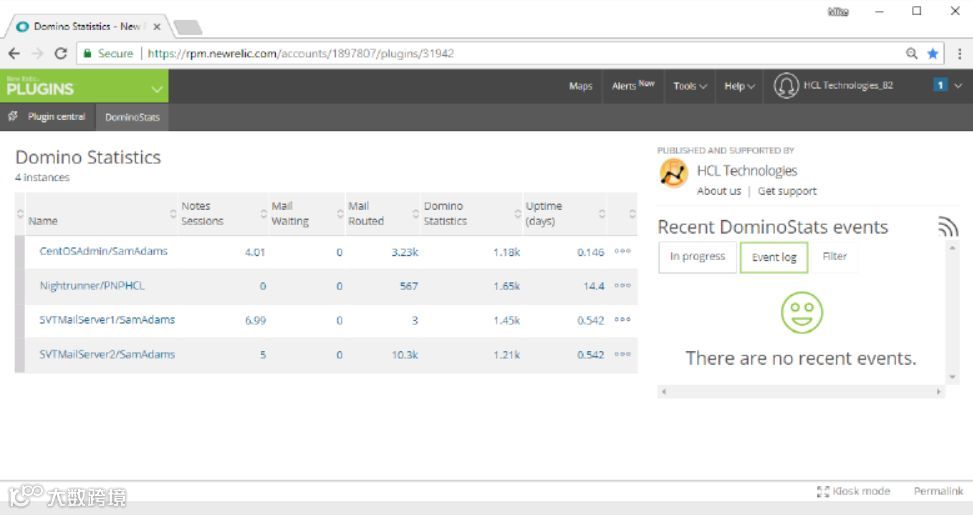This screenshot has width=973, height=515.
Task: Open Nightrunner/PNPHCL instance
Action: point(92,286)
